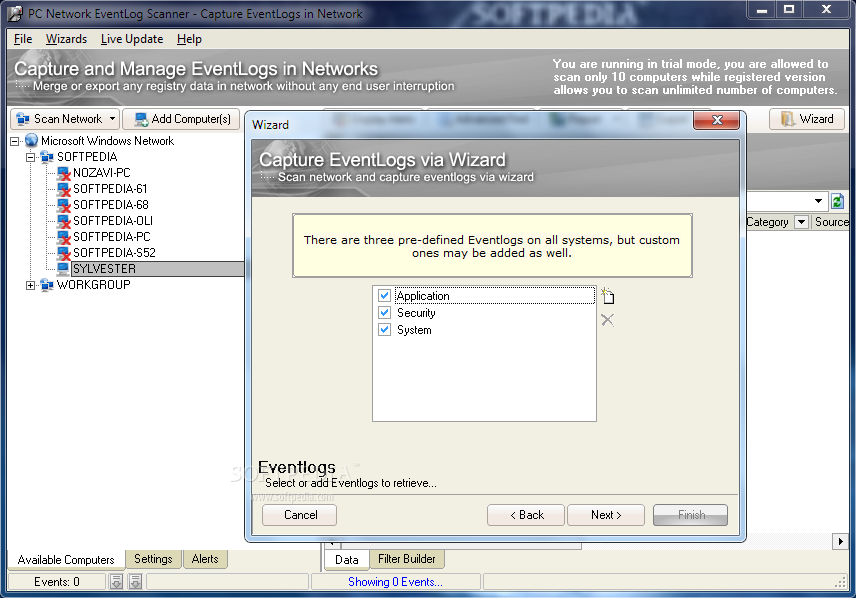Open the Help menu
Image resolution: width=856 pixels, height=598 pixels.
point(189,39)
